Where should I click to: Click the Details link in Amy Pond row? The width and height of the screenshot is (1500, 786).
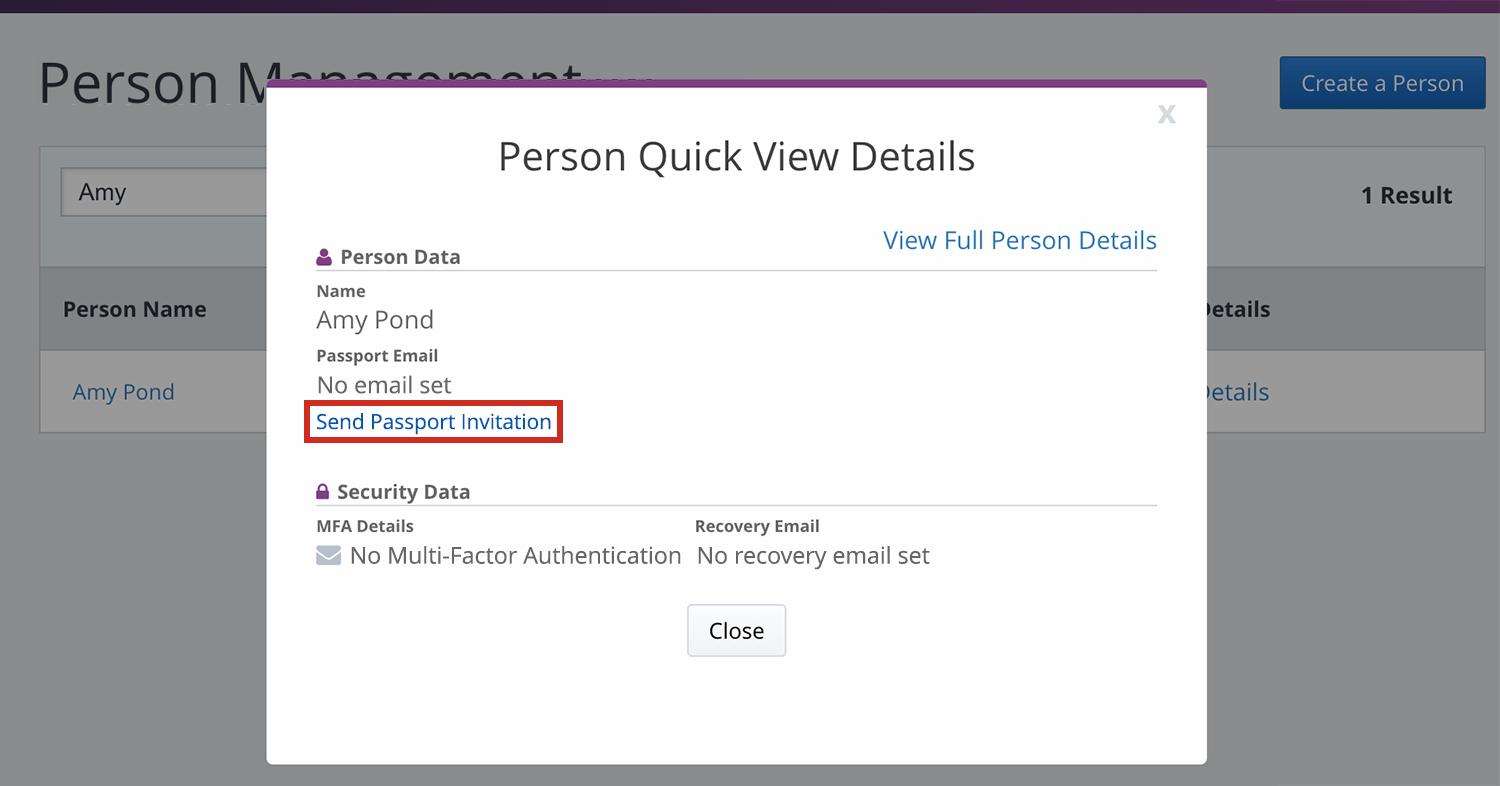[1237, 392]
